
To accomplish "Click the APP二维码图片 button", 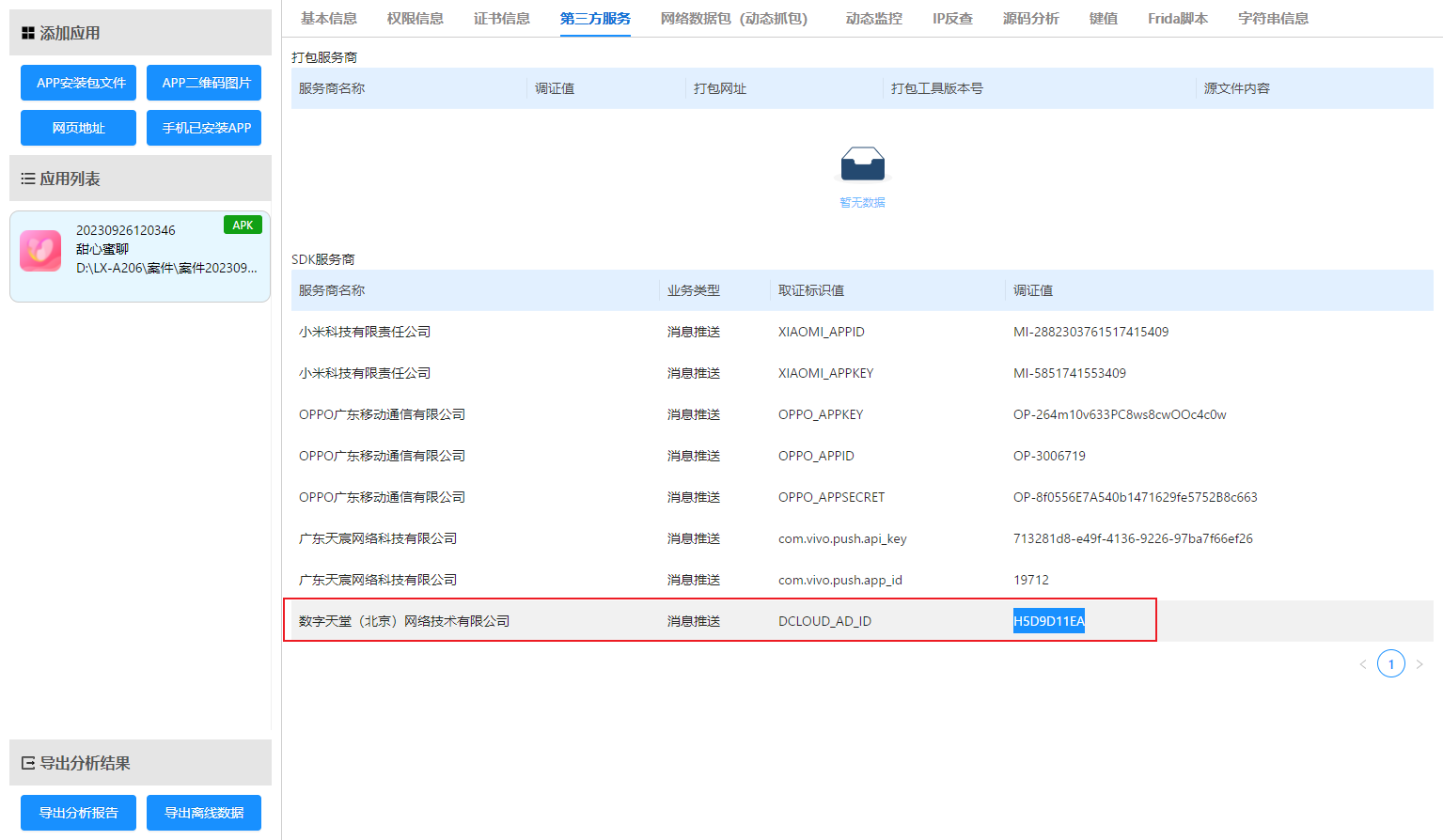I will [x=204, y=83].
